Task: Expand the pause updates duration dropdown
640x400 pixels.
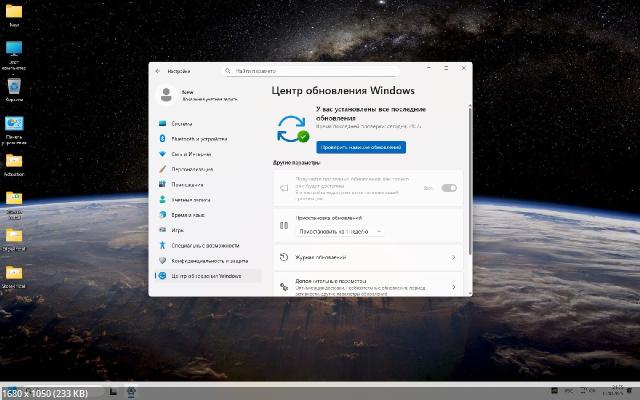Action: (x=340, y=231)
